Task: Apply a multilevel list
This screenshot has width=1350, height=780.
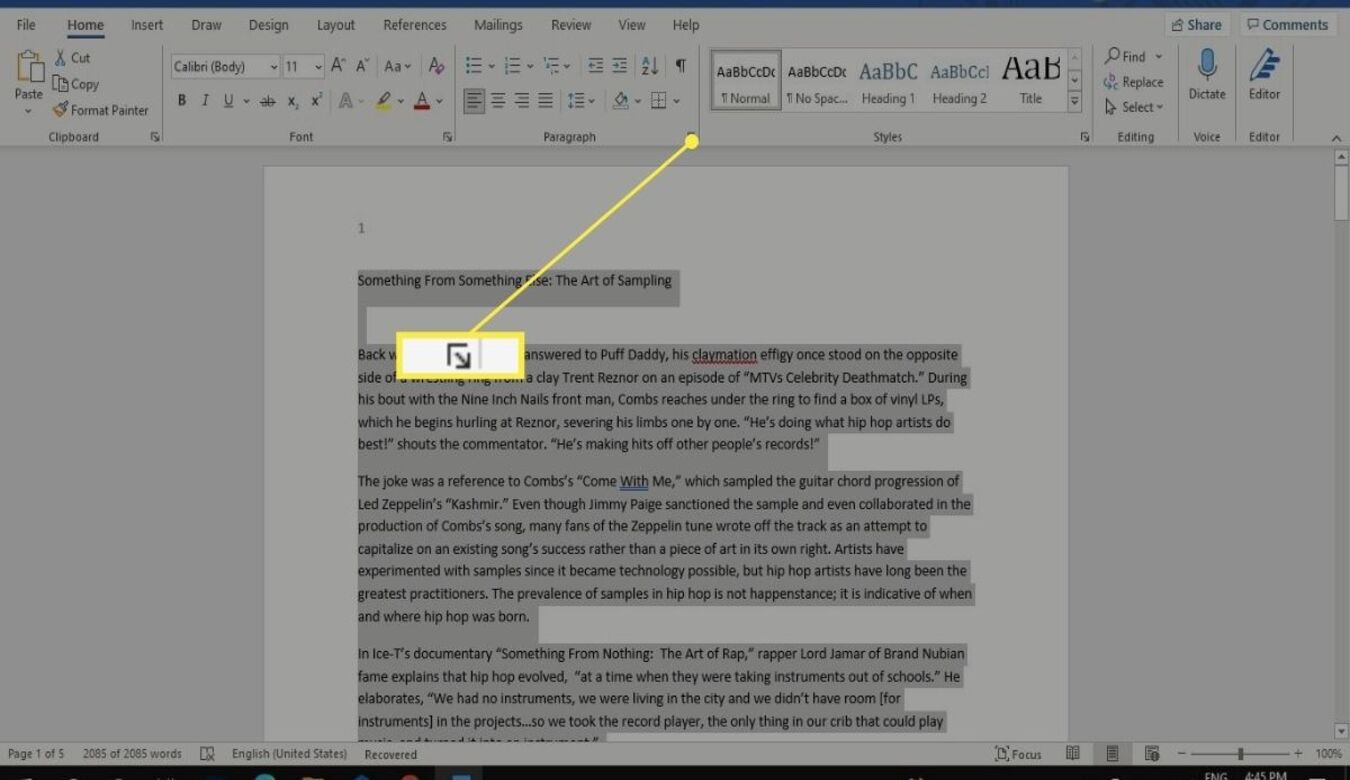Action: (551, 66)
